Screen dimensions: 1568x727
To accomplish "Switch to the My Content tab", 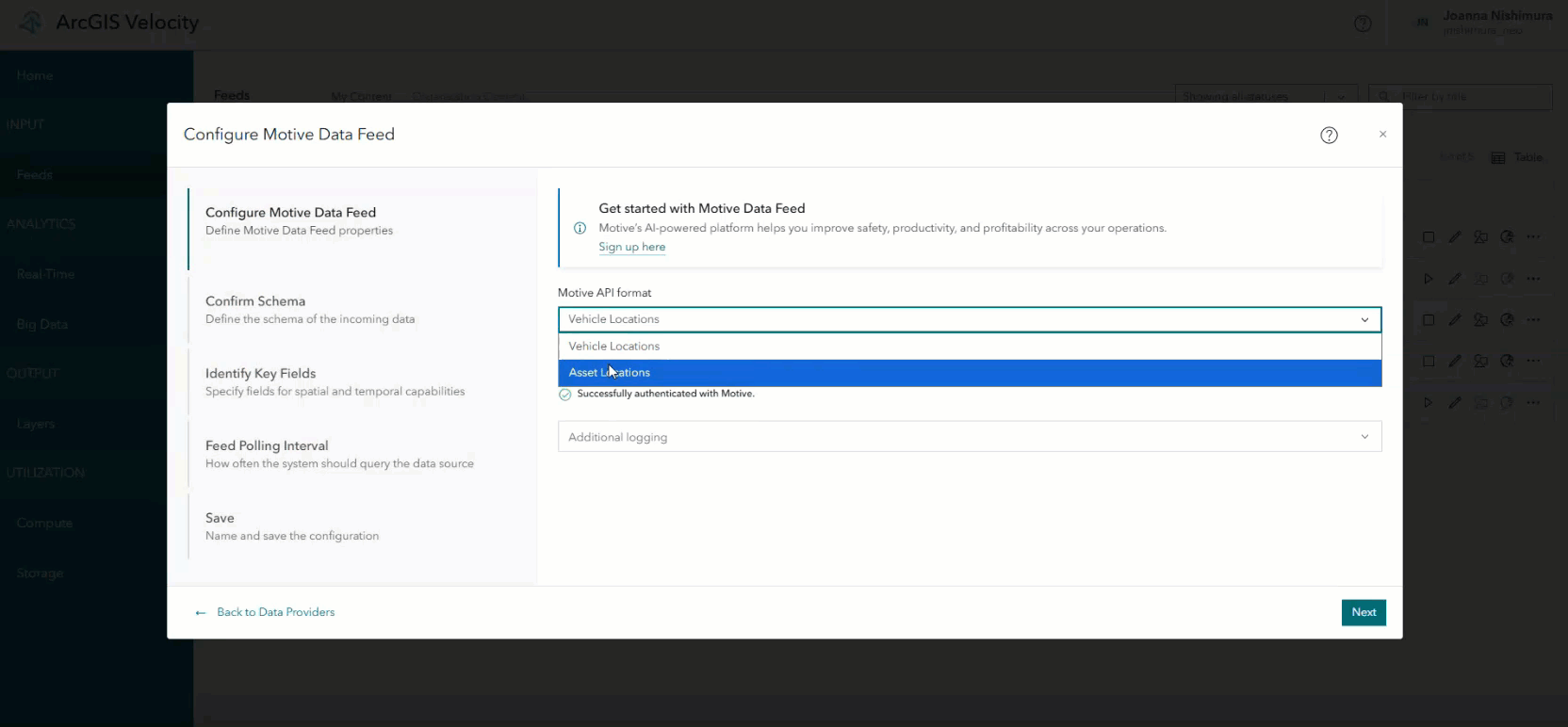I will (x=361, y=96).
